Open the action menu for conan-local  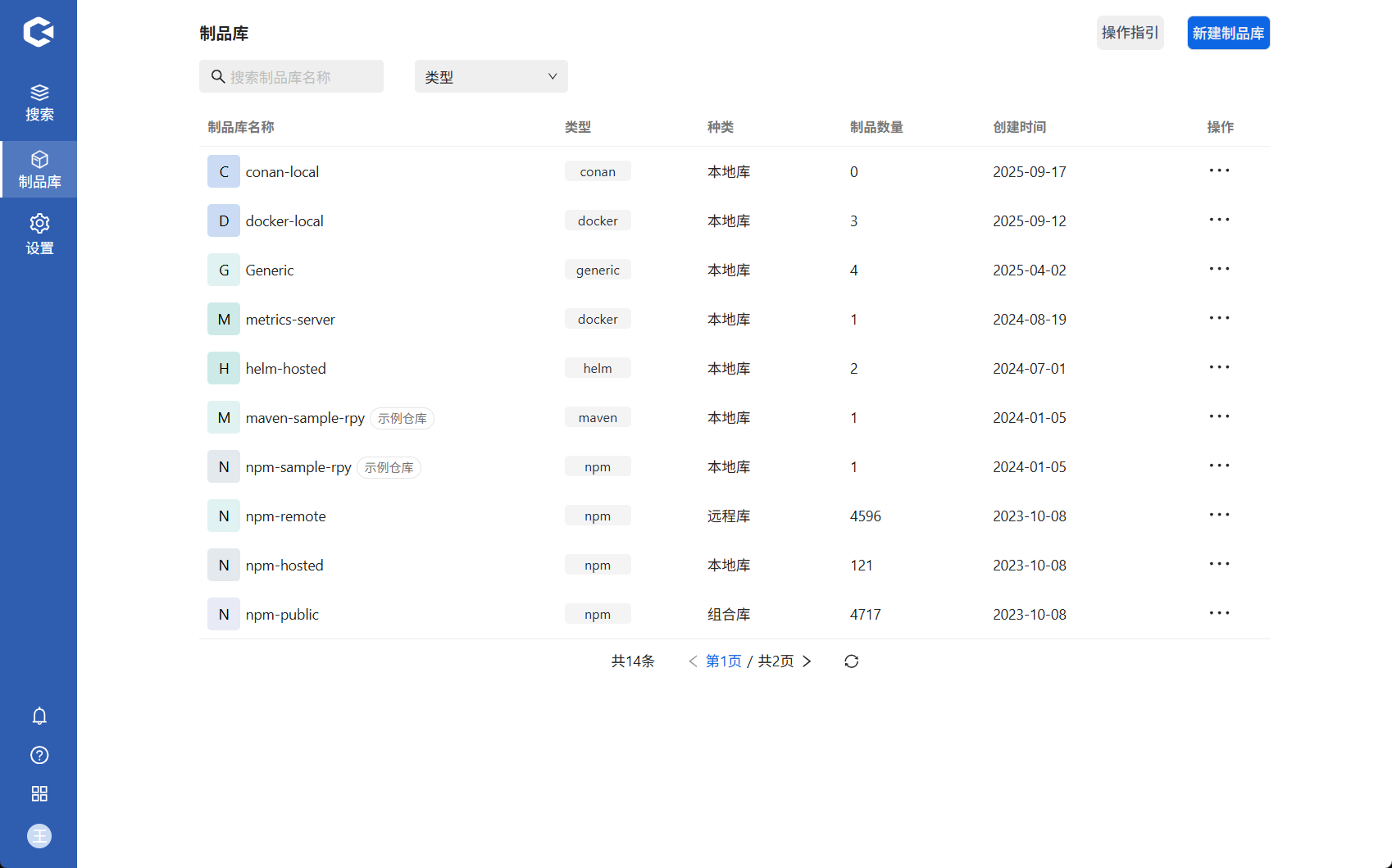1219,170
